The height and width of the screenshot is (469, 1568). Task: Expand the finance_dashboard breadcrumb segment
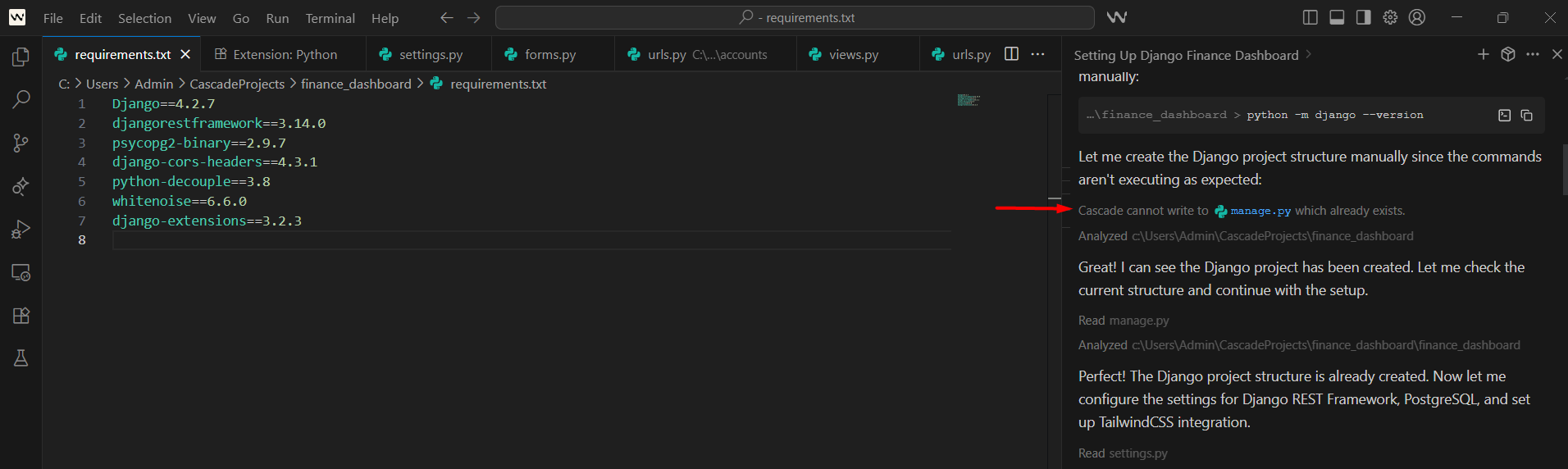tap(356, 84)
